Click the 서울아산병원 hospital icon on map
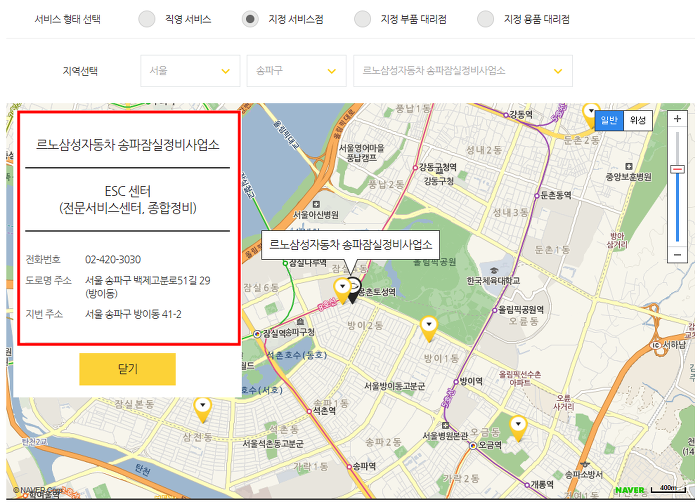 316,204
